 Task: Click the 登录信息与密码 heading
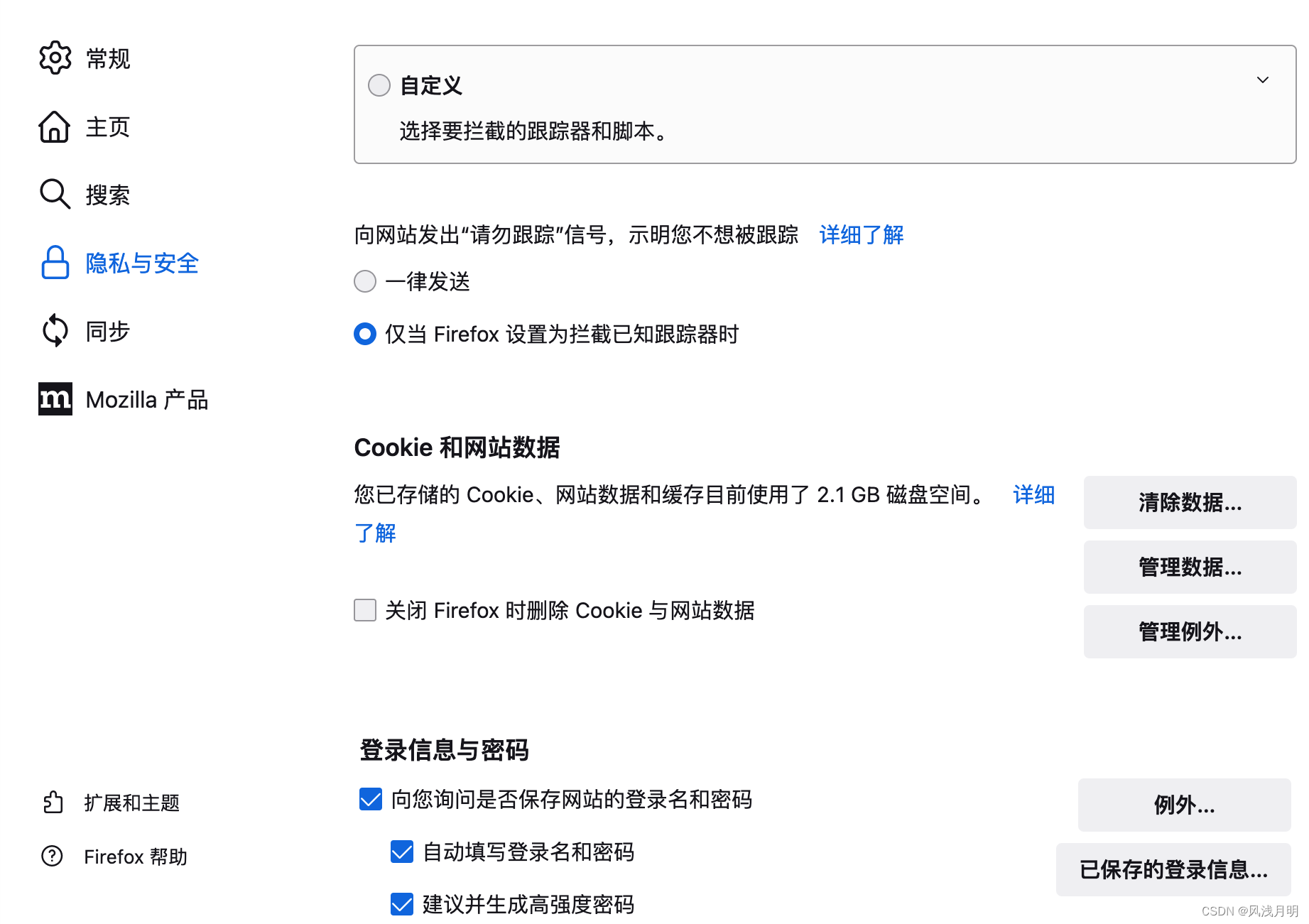click(444, 750)
